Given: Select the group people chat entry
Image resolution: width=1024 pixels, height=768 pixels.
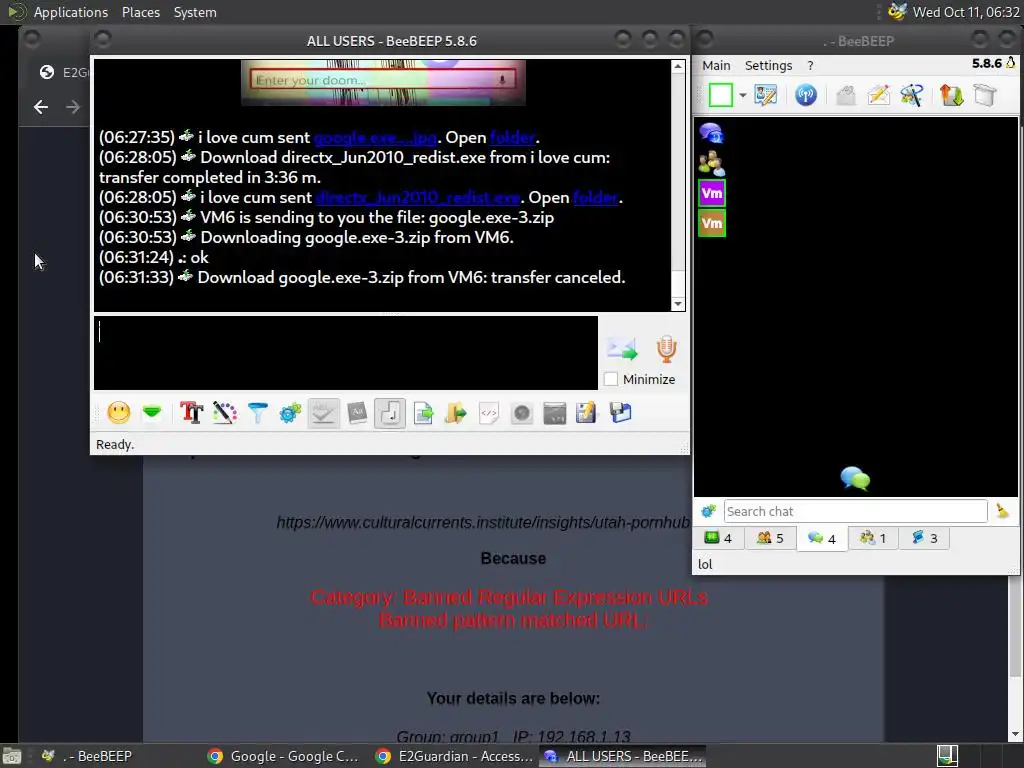Looking at the screenshot, I should point(711,163).
